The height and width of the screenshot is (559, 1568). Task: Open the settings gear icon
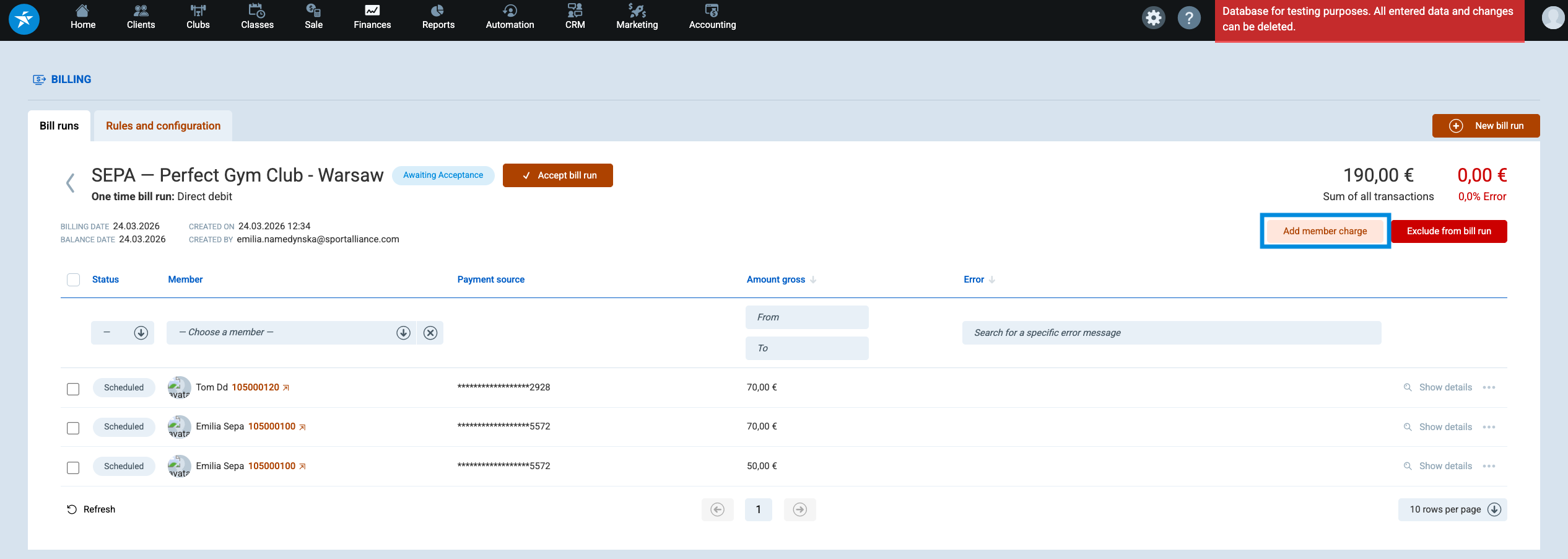[1153, 18]
